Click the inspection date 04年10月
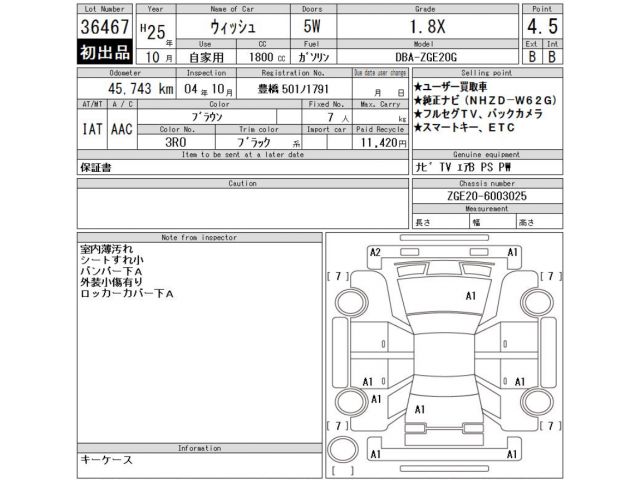Screen dimensions: 640x480 (208, 89)
